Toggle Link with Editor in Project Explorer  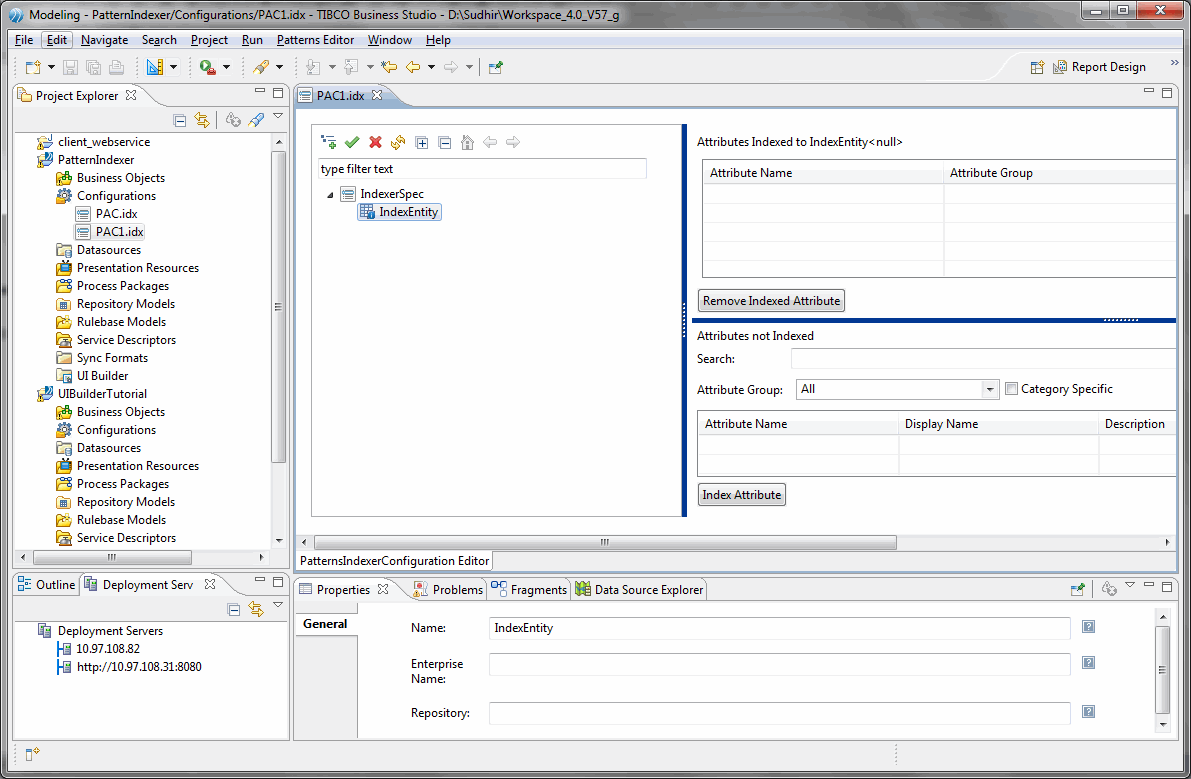click(x=201, y=120)
